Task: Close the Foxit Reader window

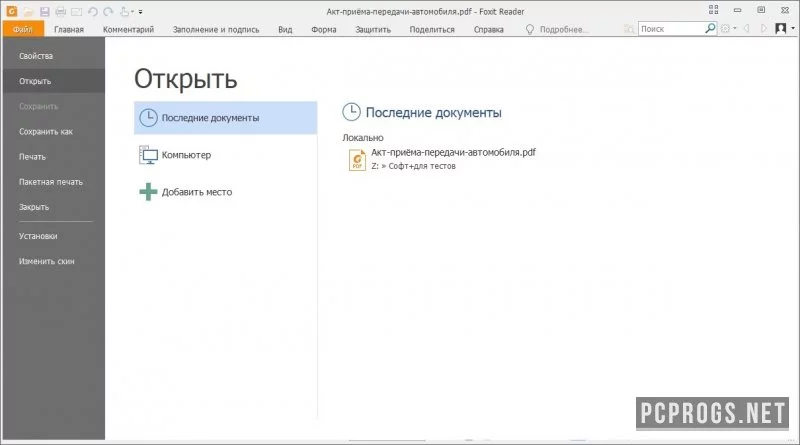Action: [785, 10]
